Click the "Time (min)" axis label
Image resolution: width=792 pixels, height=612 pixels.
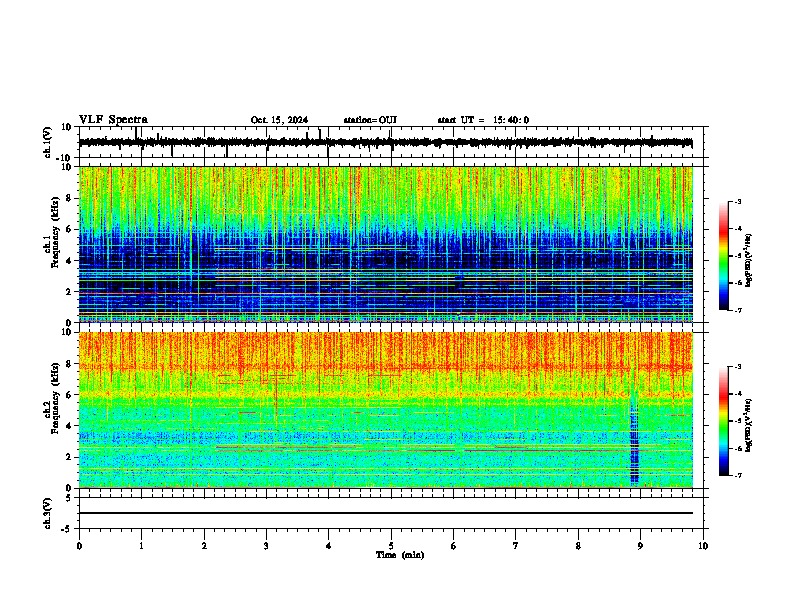[400, 555]
